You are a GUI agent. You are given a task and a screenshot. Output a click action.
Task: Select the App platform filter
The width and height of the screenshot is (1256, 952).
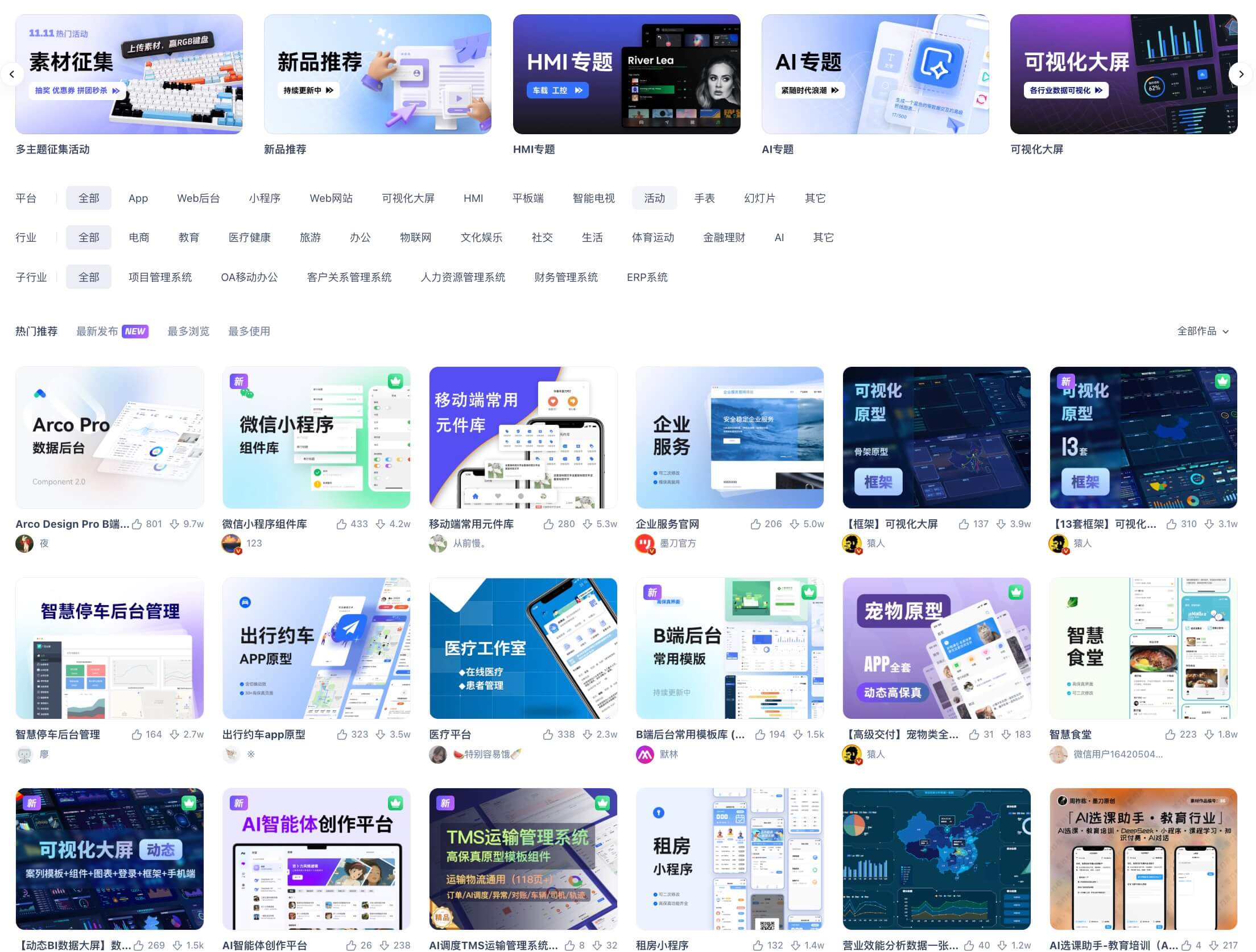click(138, 198)
